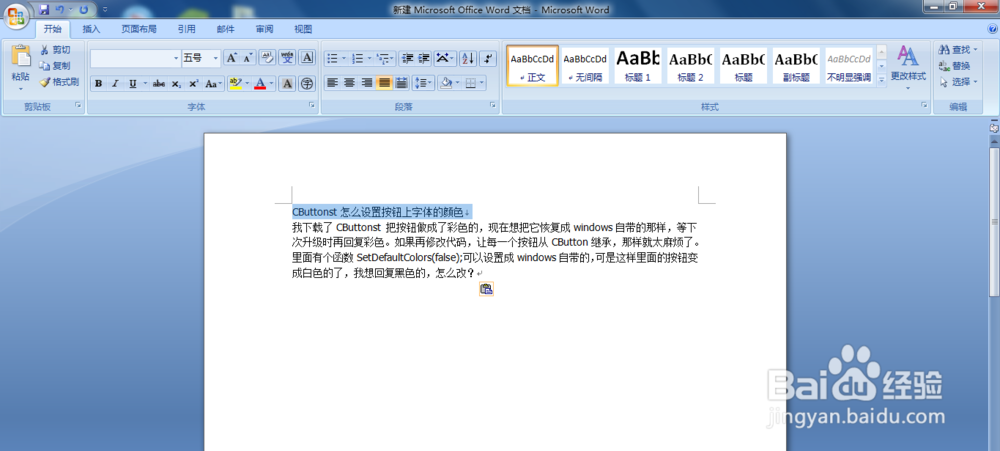Open numbered list style dropdown arrow
Viewport: 1000px width, 451px height.
369,59
